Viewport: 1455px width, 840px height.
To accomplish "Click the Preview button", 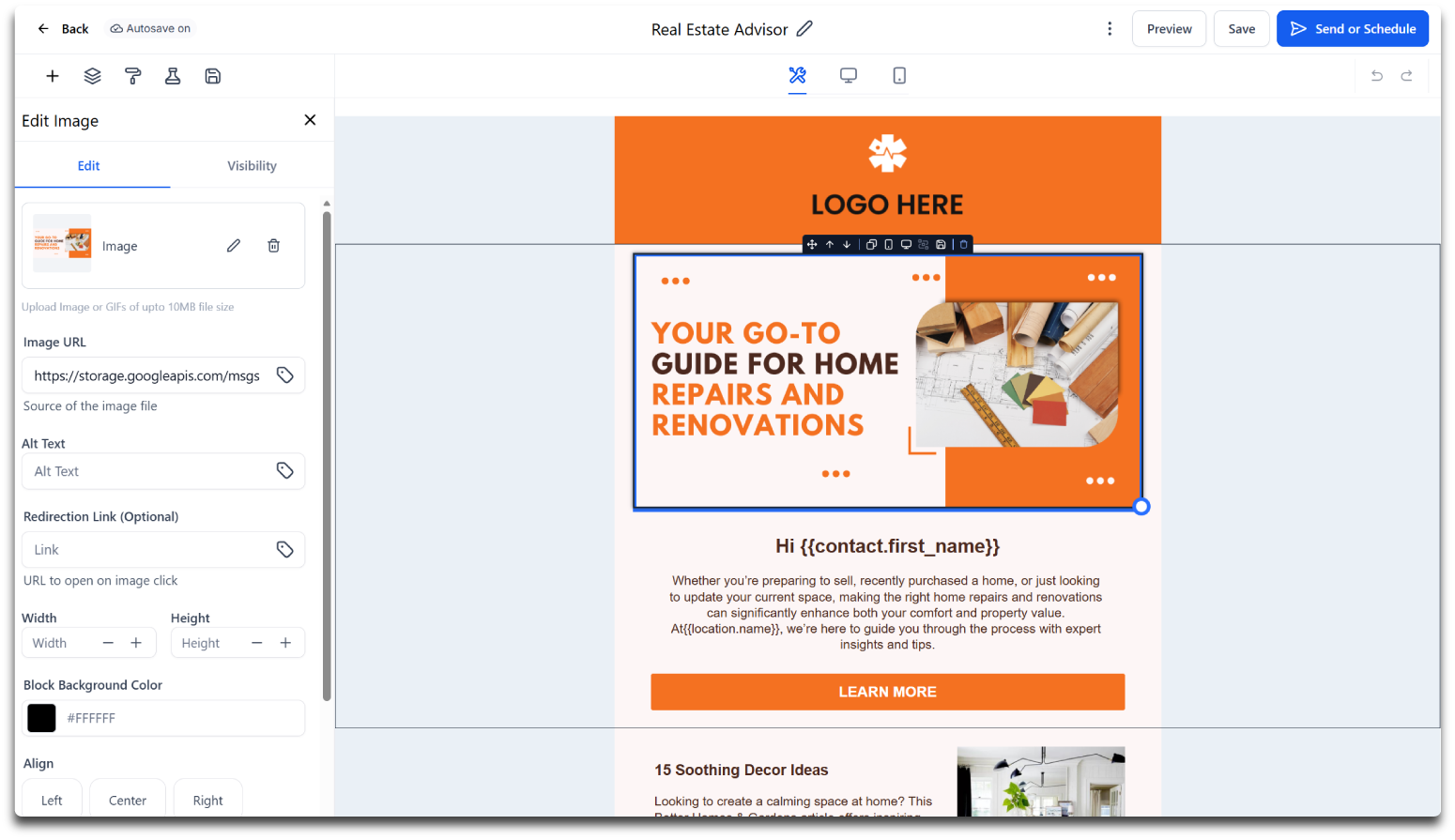I will [x=1169, y=29].
